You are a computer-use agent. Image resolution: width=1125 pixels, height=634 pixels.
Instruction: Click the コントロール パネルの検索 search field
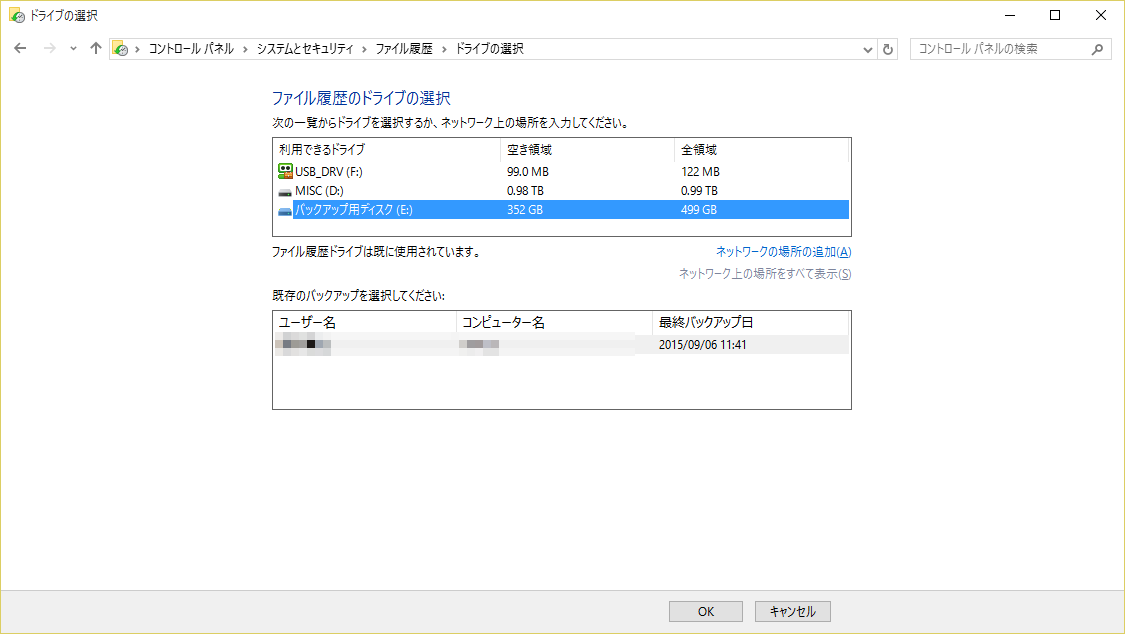(x=1000, y=49)
